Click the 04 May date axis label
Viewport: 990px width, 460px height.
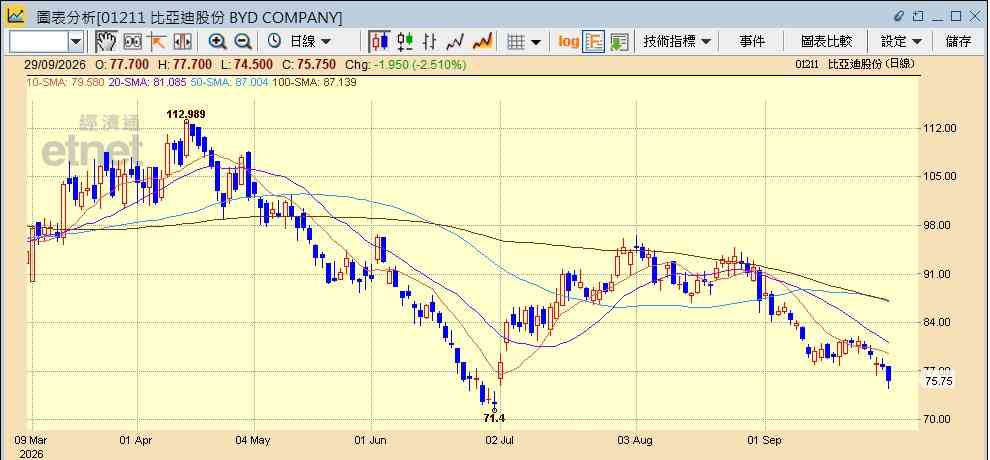[253, 440]
